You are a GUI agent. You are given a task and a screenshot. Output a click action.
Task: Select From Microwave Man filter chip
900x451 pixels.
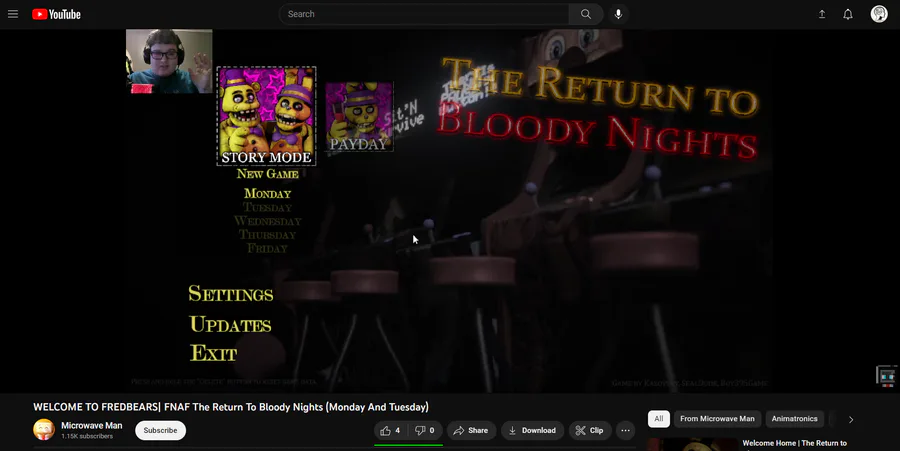(717, 419)
